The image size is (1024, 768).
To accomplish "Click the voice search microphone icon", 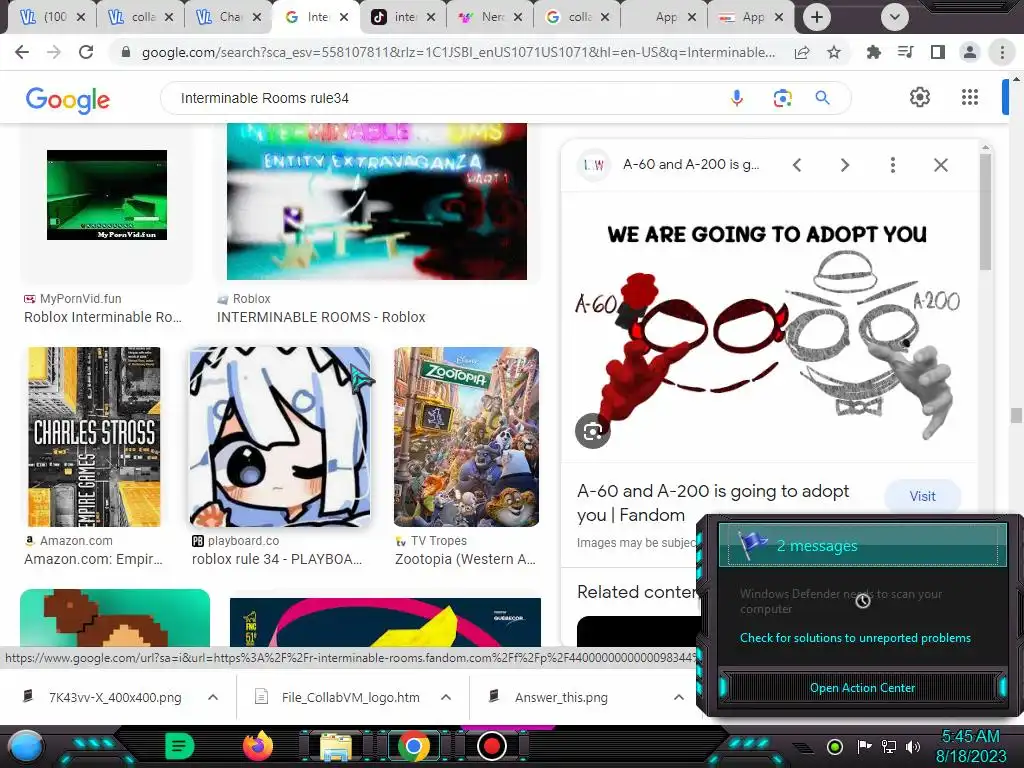I will tap(737, 98).
